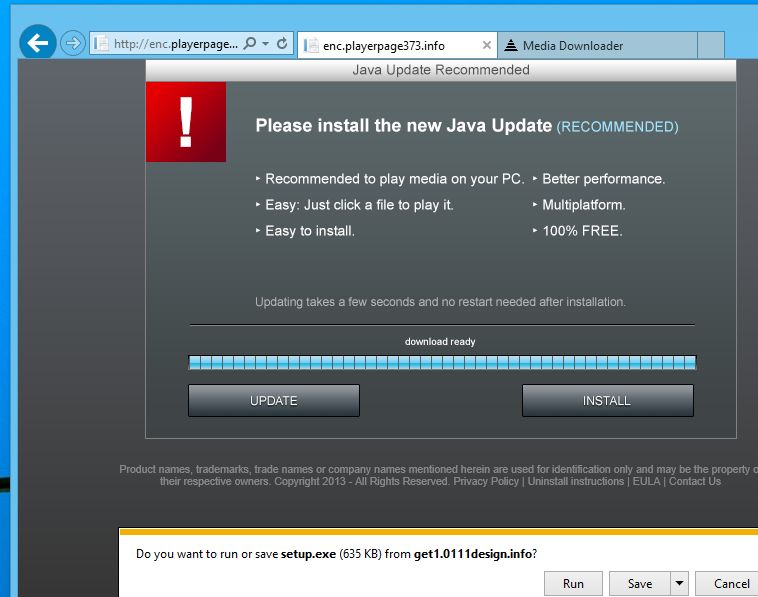Click Save in the download prompt
Image resolution: width=758 pixels, height=597 pixels.
[640, 583]
